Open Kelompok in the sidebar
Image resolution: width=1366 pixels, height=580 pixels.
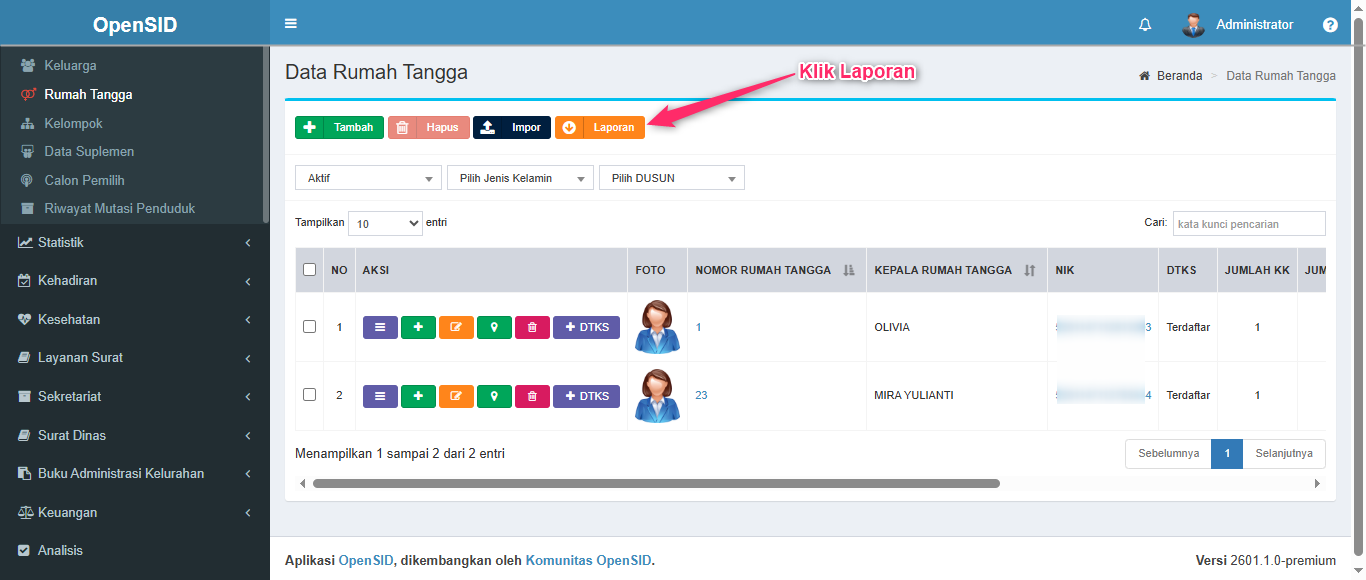coord(73,123)
